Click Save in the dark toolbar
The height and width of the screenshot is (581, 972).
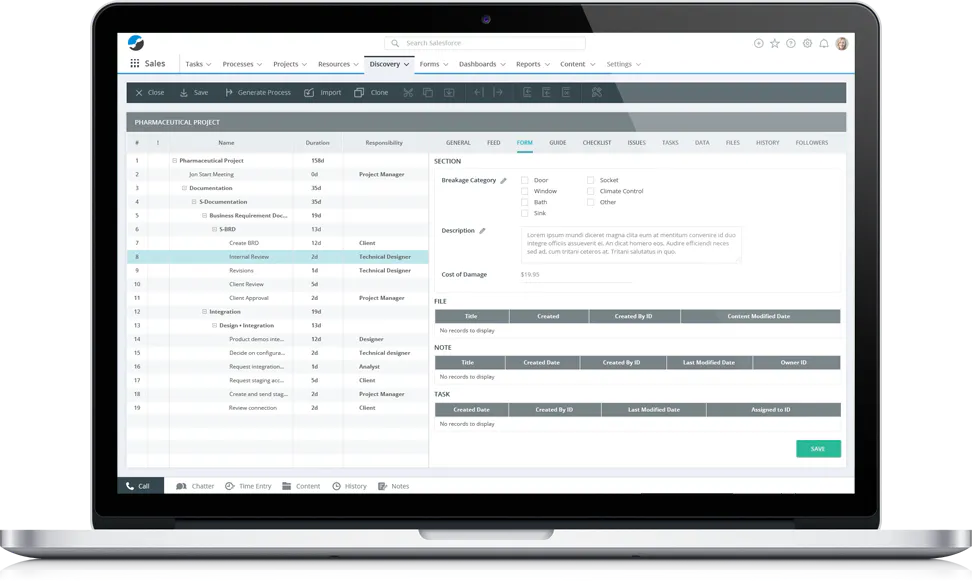tap(194, 92)
